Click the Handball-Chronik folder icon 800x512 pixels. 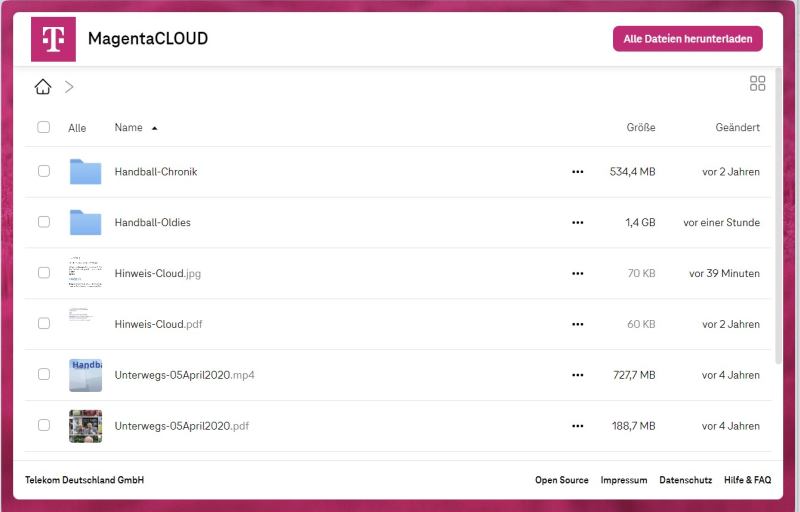tap(85, 171)
